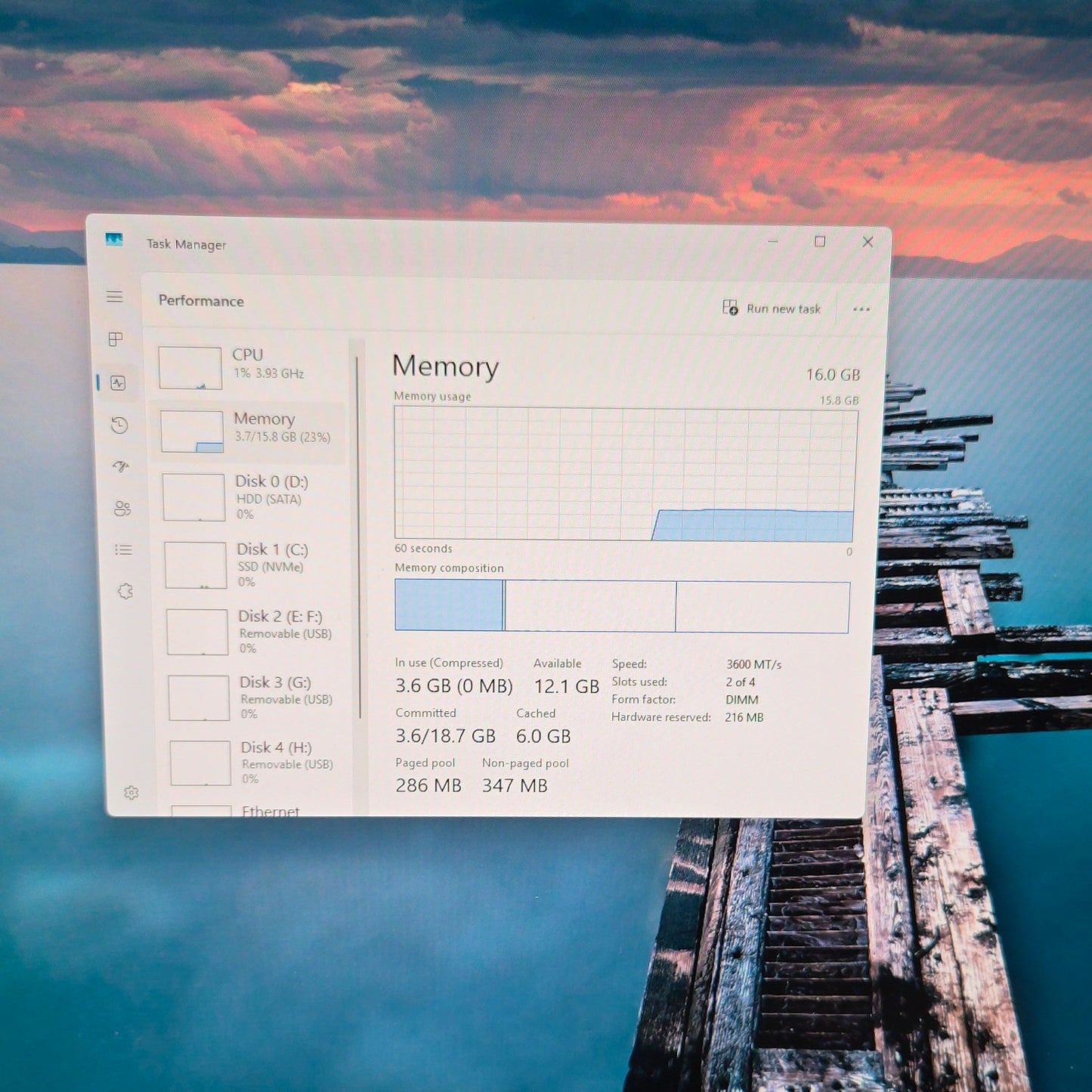Select Disk 0 (D:) HDD item

(251, 497)
